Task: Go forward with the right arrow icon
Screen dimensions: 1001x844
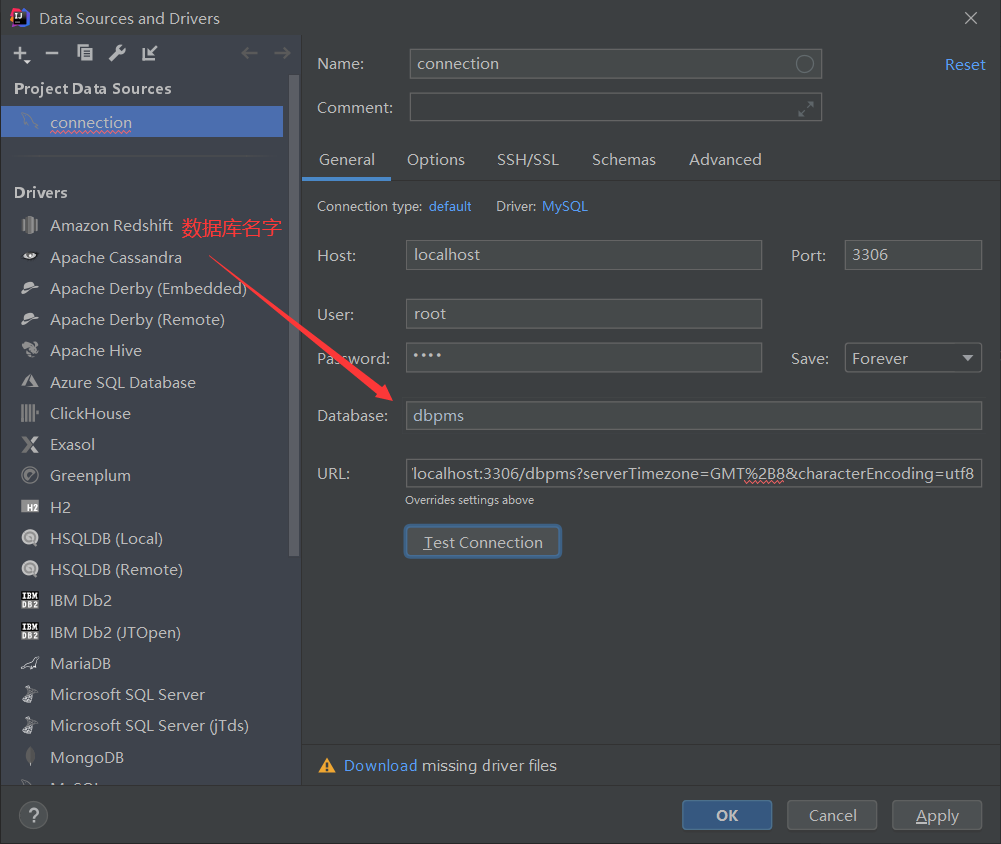Action: pyautogui.click(x=282, y=53)
